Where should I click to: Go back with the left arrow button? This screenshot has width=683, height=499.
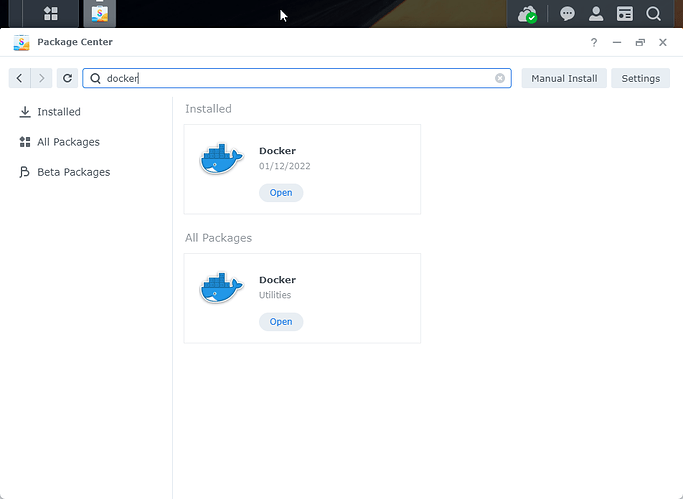pyautogui.click(x=20, y=78)
